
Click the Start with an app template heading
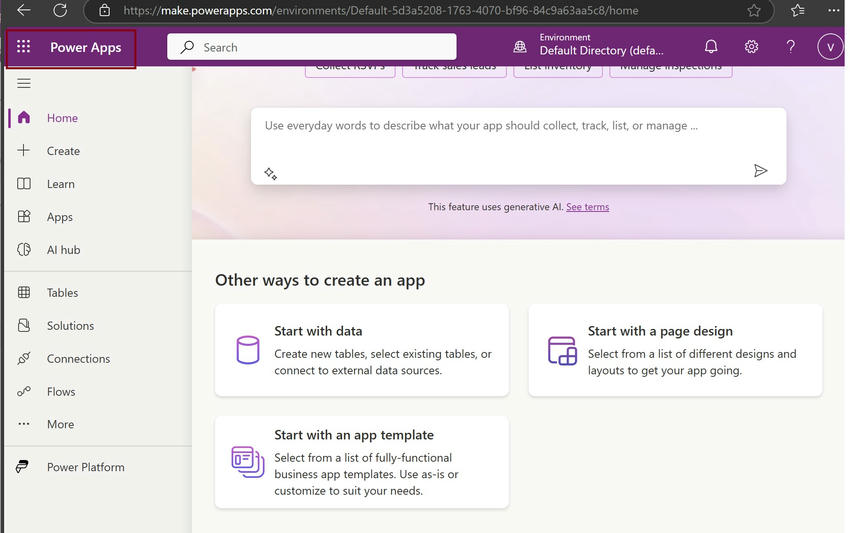353,435
